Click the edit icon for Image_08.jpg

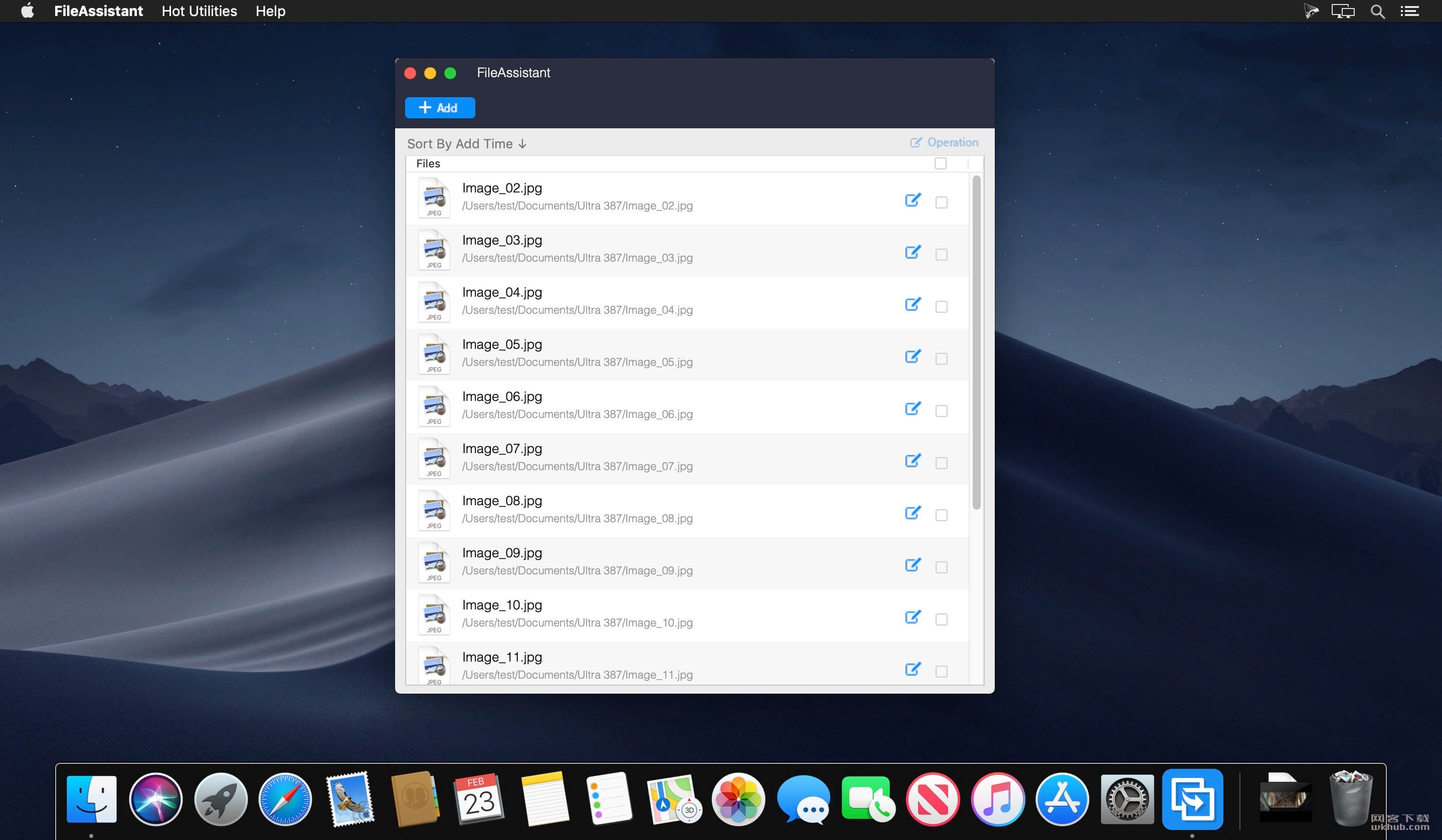(913, 512)
